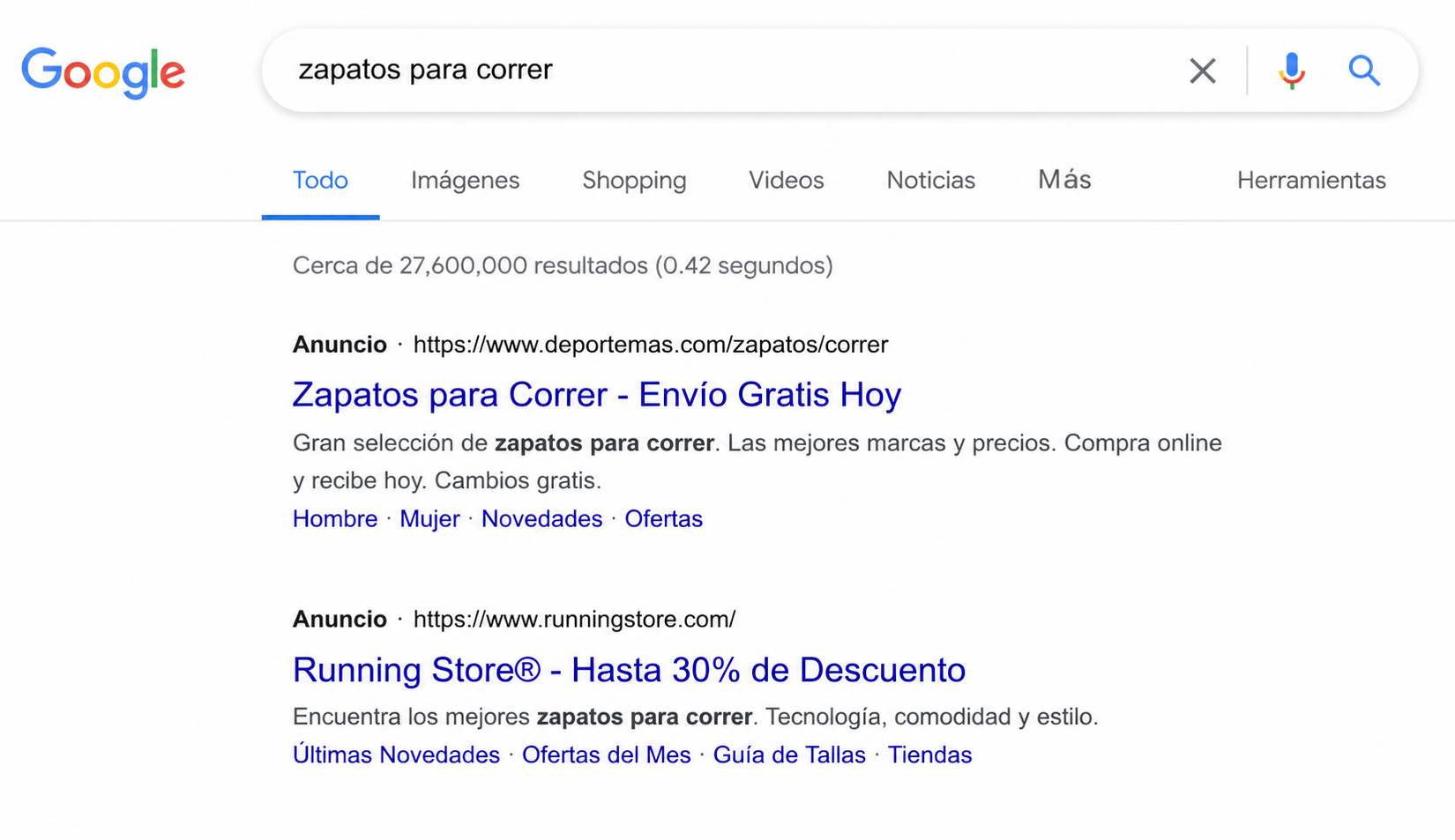Open the Shopping tab
Image resolution: width=1455 pixels, height=840 pixels.
(634, 180)
